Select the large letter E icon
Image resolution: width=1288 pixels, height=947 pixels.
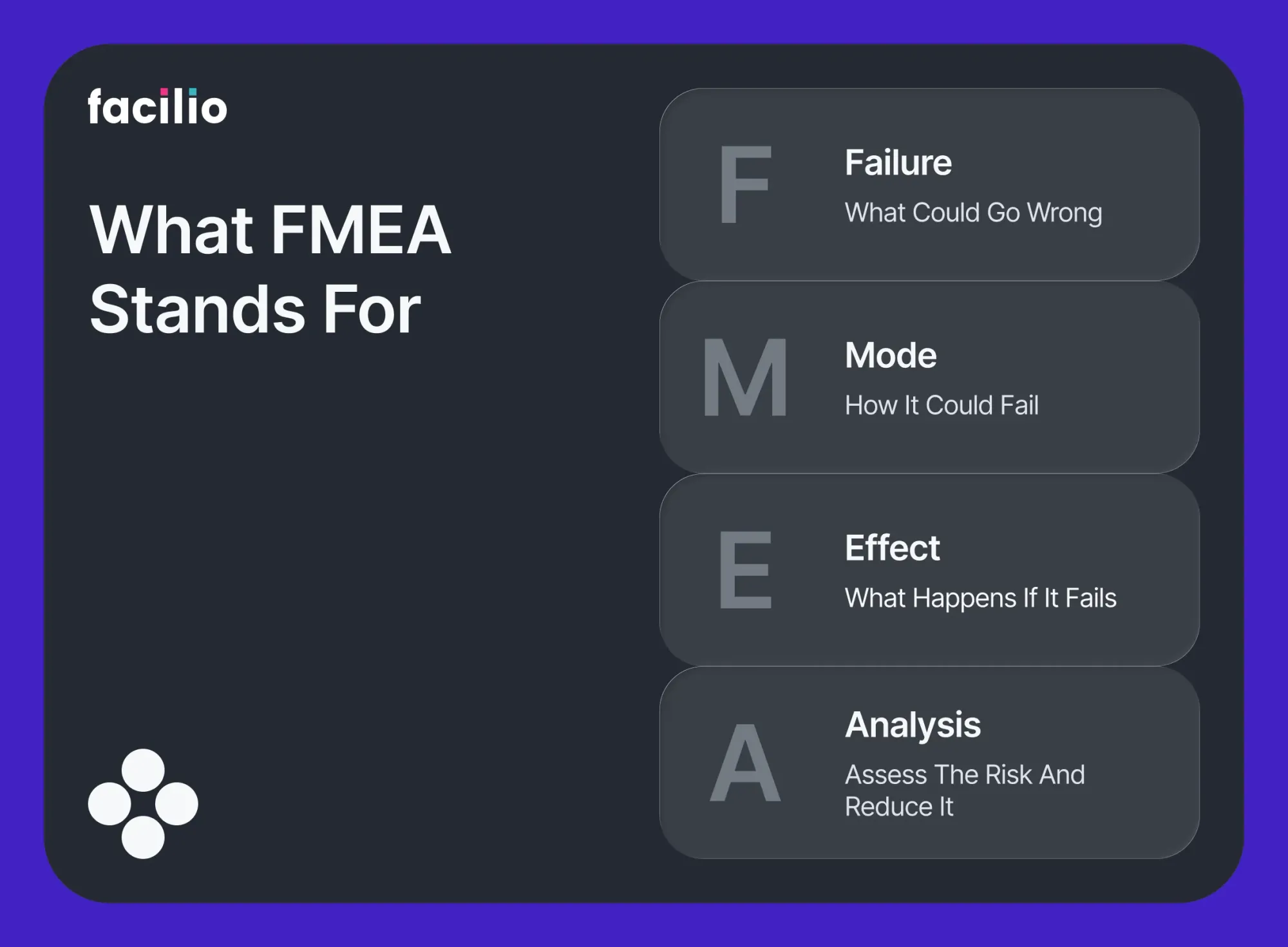[x=745, y=570]
